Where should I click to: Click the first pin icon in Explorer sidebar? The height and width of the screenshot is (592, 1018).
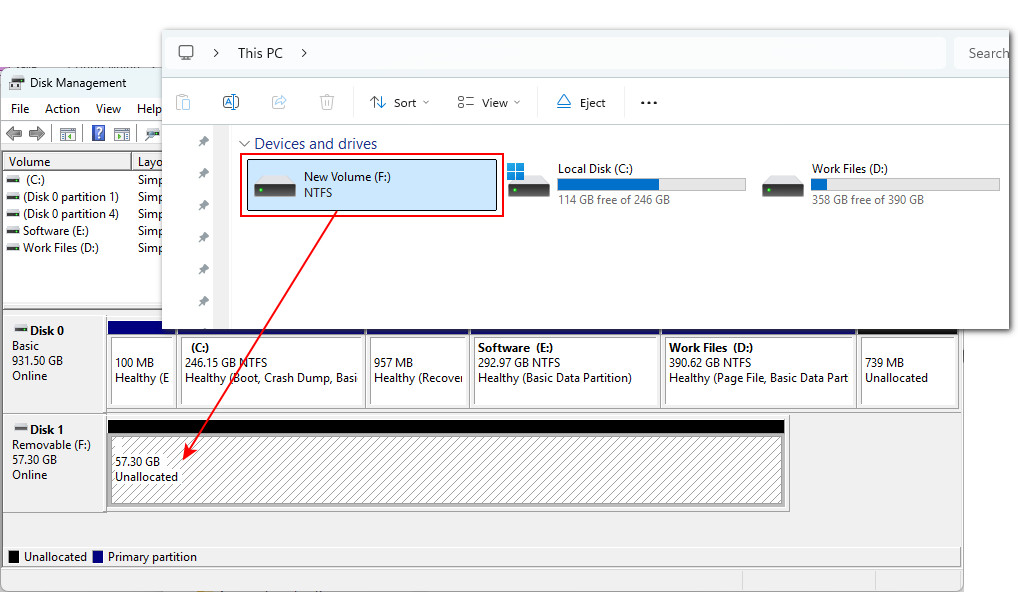[x=204, y=141]
